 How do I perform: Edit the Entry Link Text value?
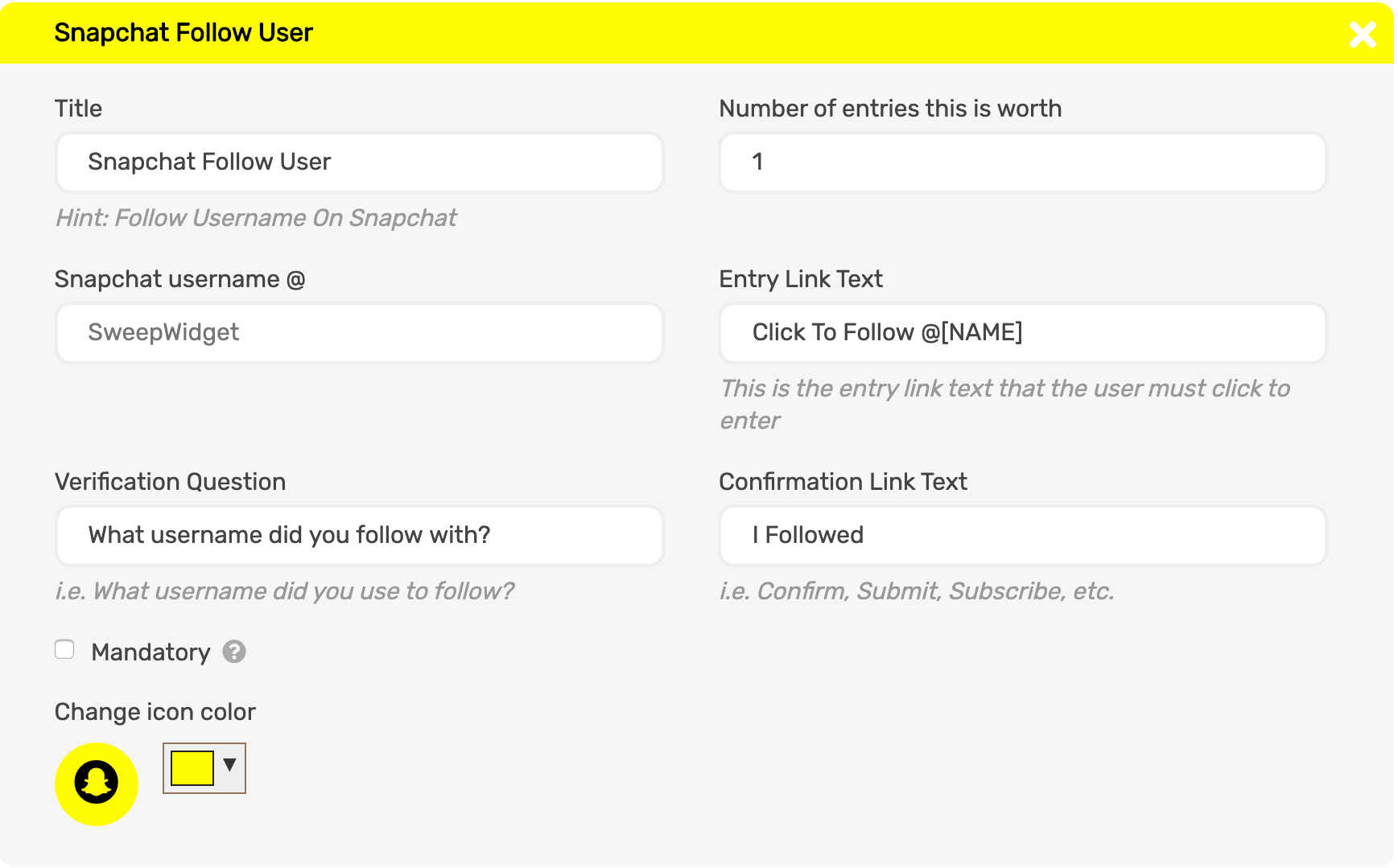[1022, 332]
